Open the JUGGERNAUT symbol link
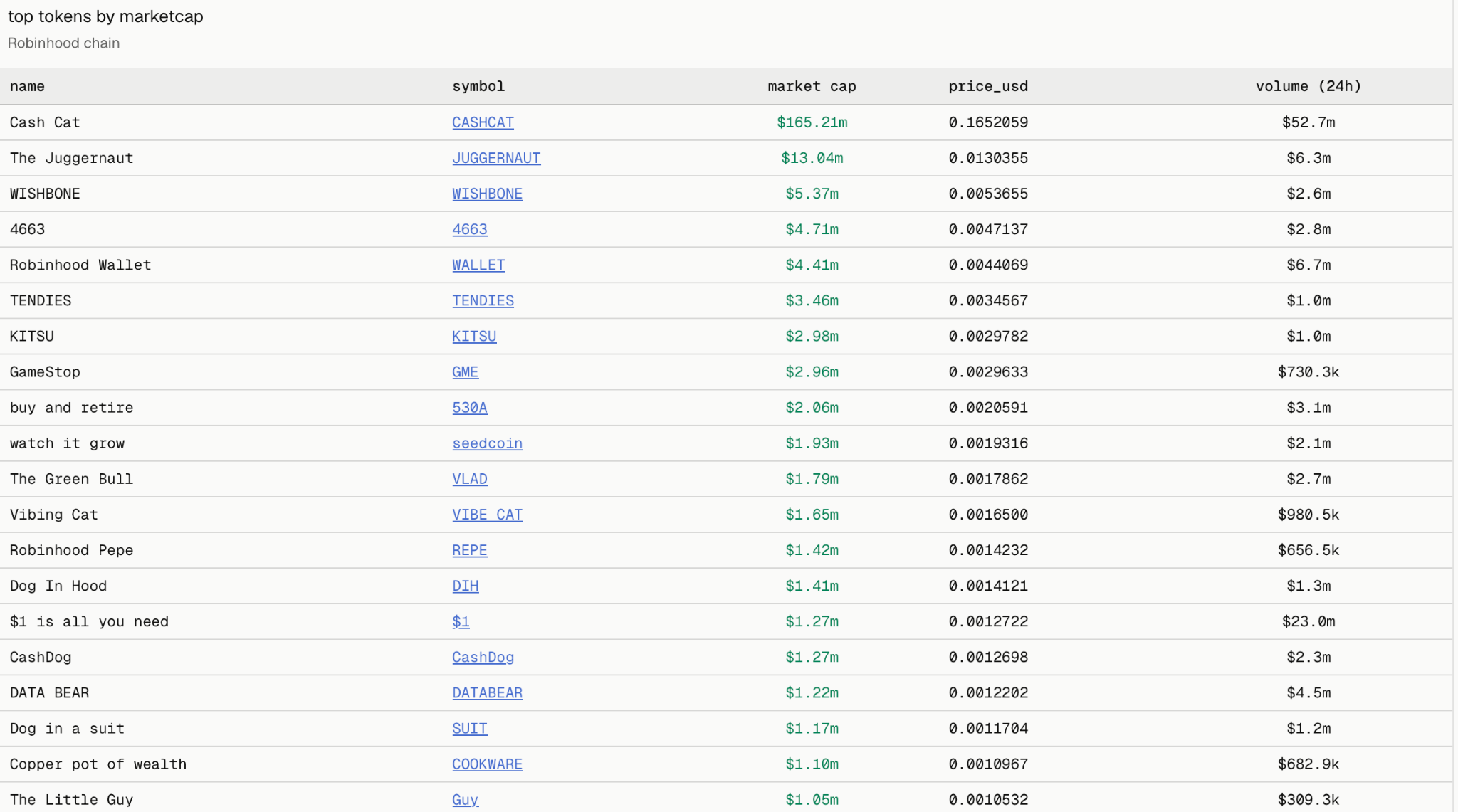Viewport: 1458px width, 812px height. pos(496,158)
